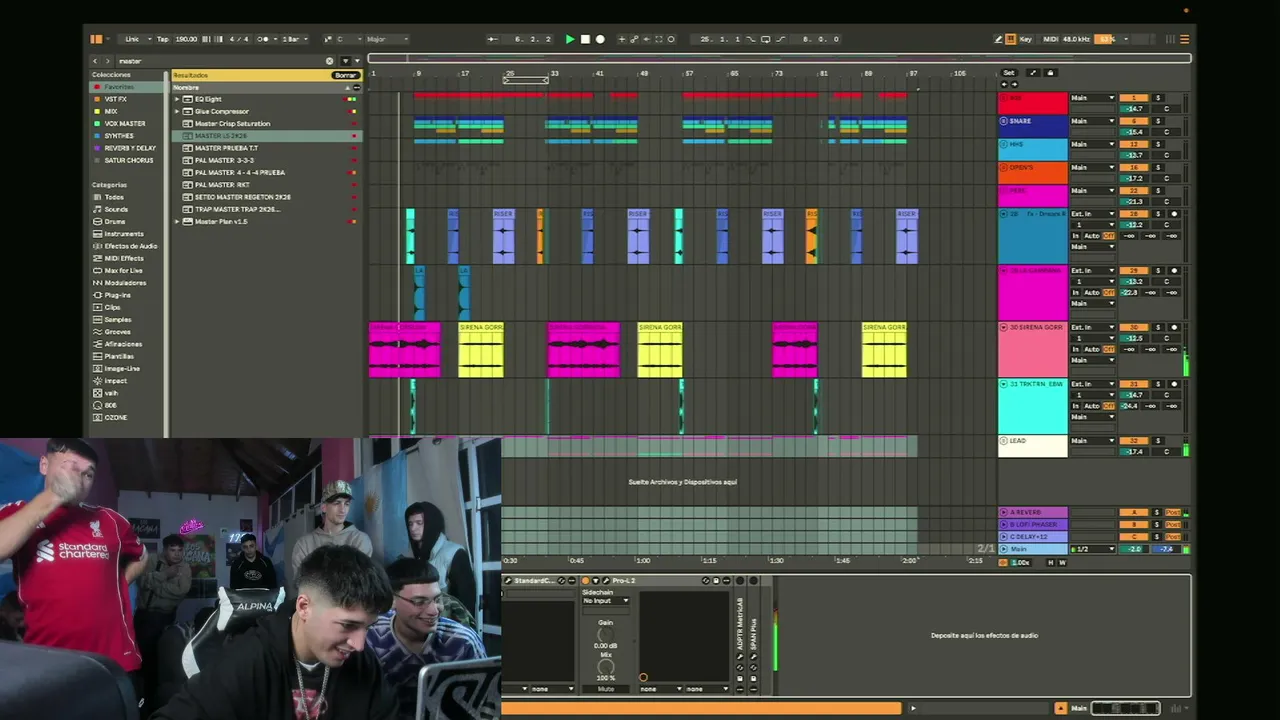The width and height of the screenshot is (1280, 720).
Task: Solo the SNARE track
Action: (1158, 121)
